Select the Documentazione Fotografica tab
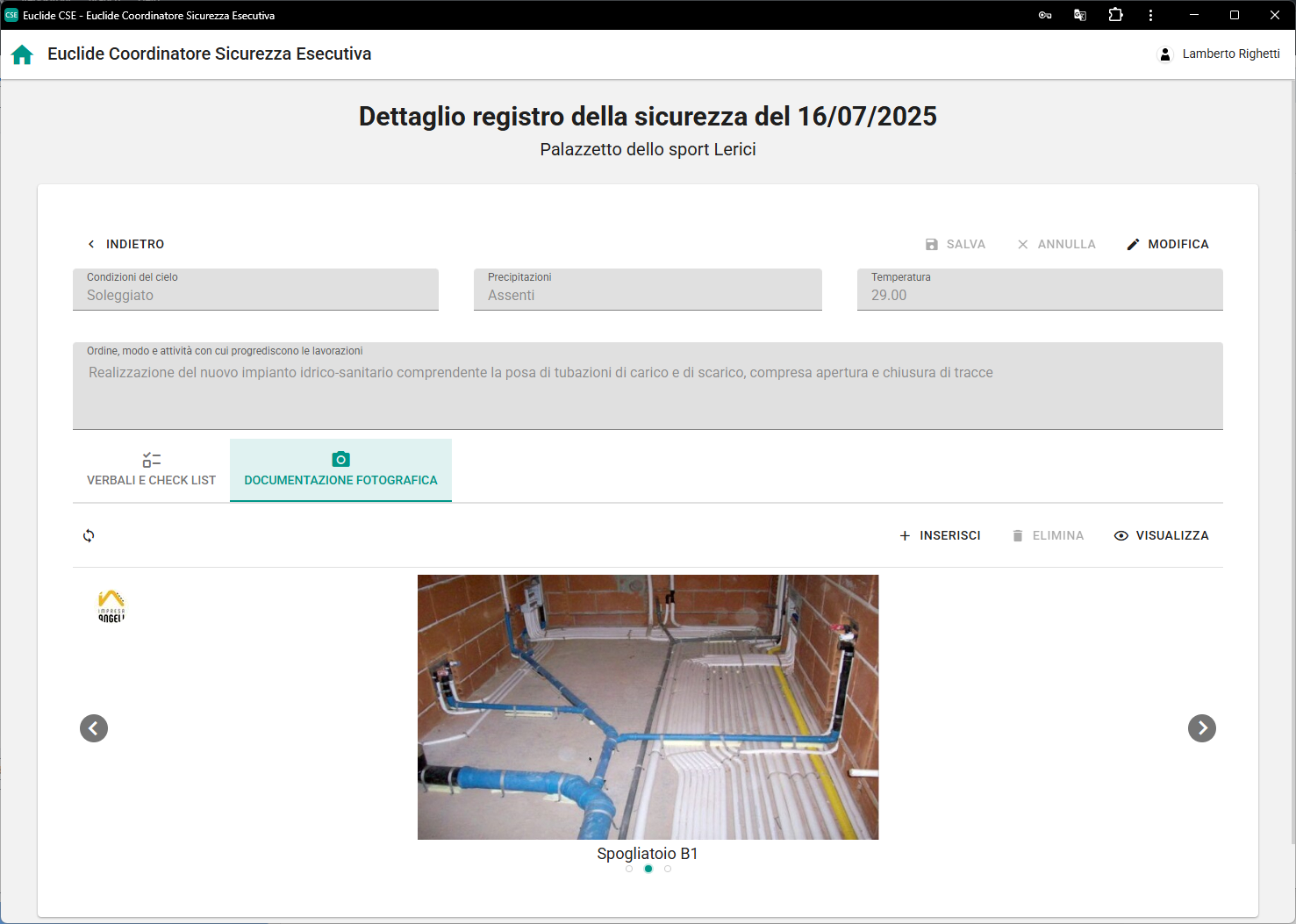1296x924 pixels. (340, 470)
